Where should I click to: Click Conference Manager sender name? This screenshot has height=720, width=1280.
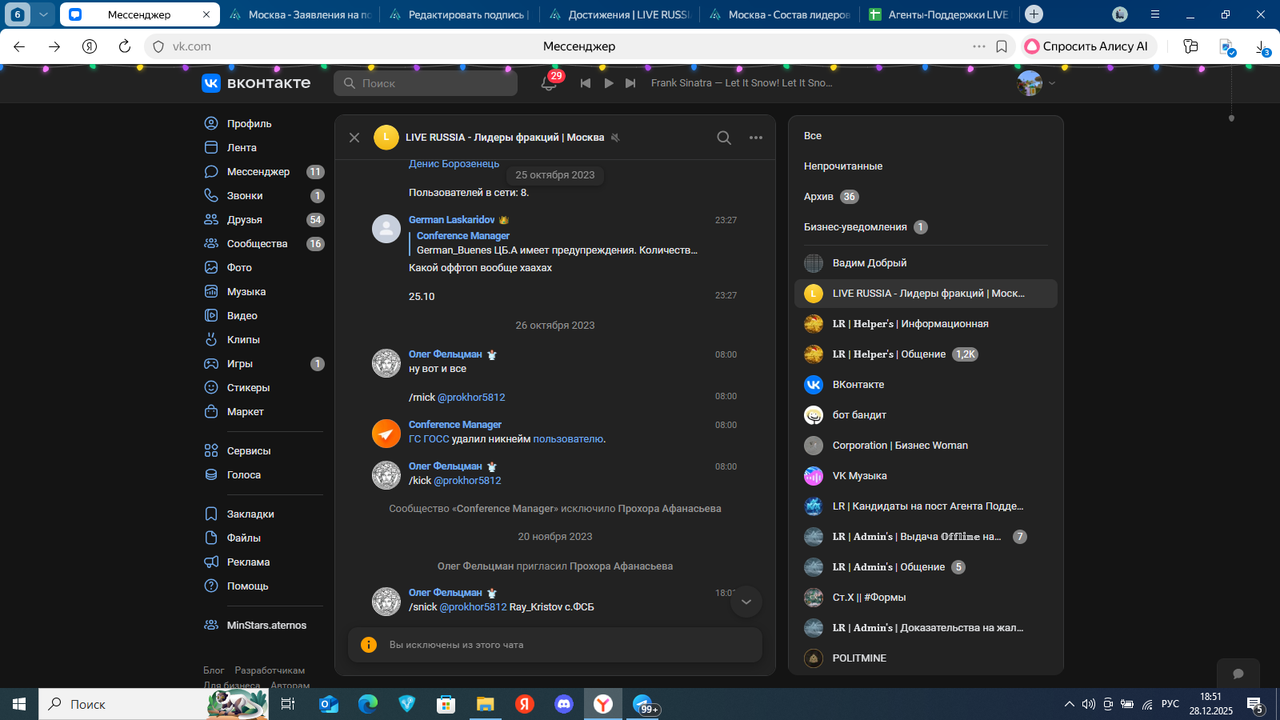(455, 425)
